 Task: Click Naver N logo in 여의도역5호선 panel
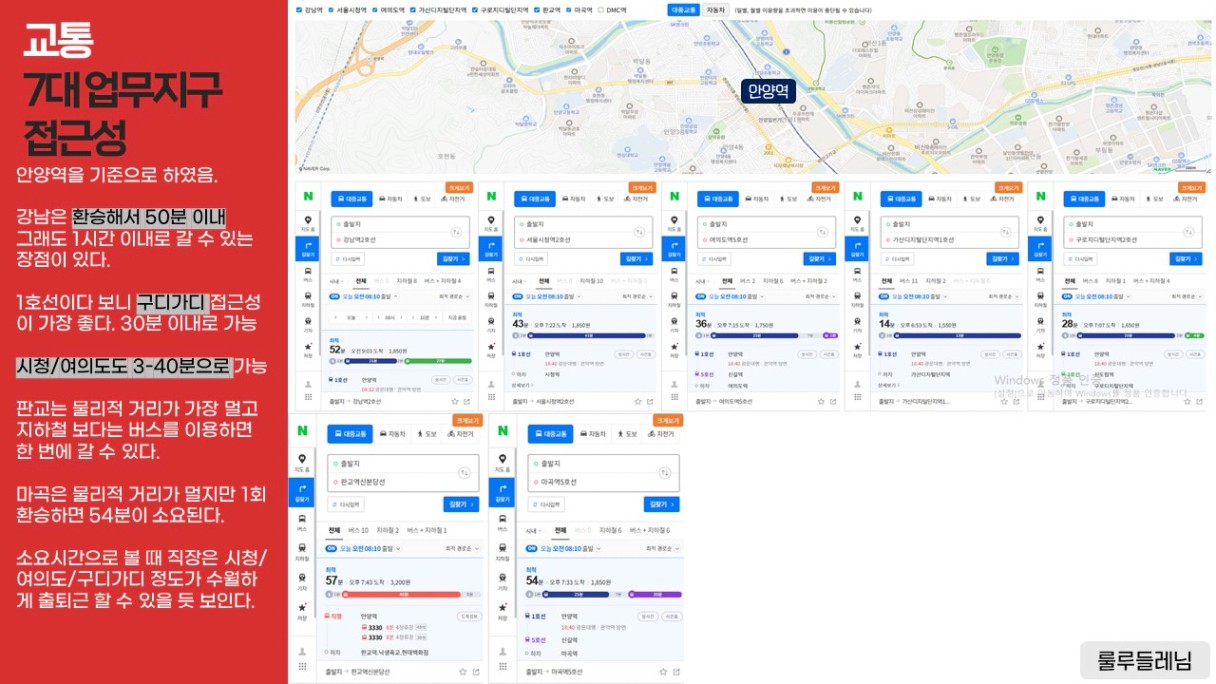[673, 196]
